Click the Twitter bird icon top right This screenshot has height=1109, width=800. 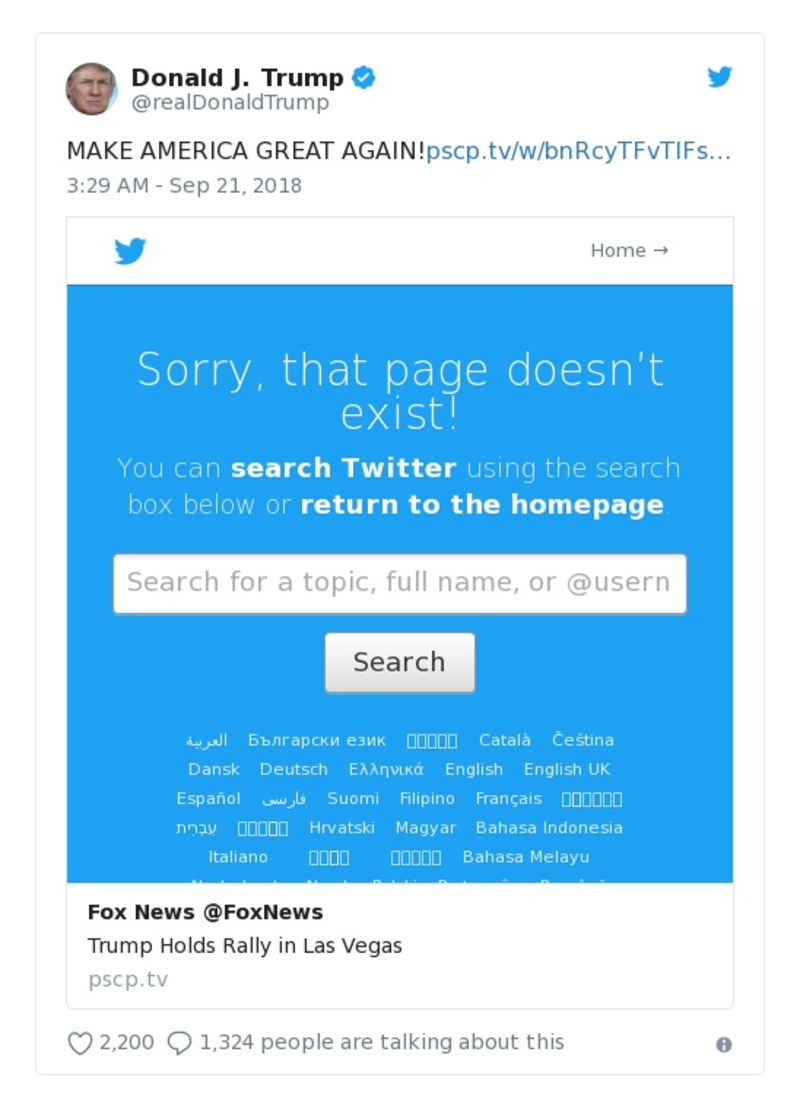coord(719,75)
